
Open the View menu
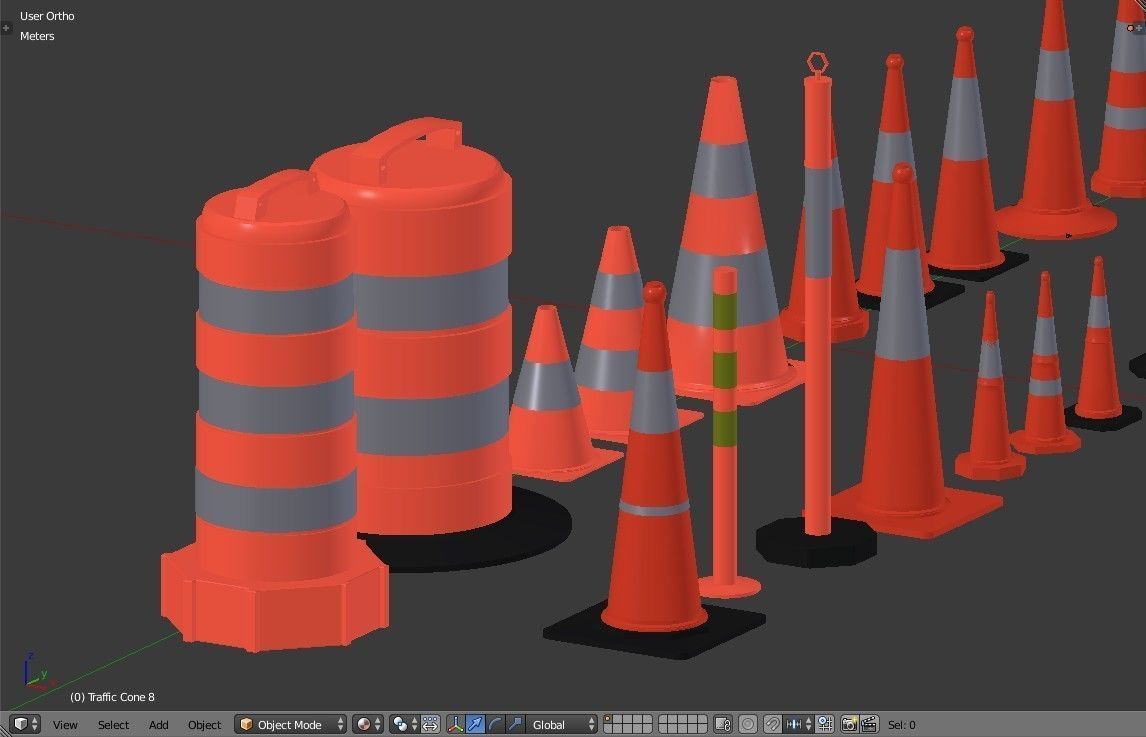(65, 724)
